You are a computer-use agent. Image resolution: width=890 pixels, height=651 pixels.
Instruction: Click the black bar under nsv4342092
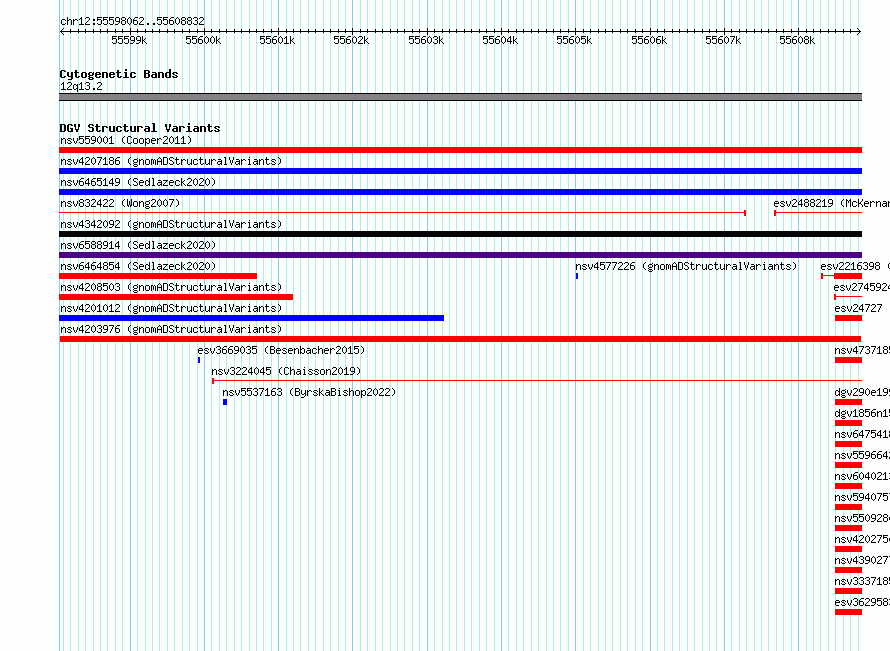(x=460, y=234)
